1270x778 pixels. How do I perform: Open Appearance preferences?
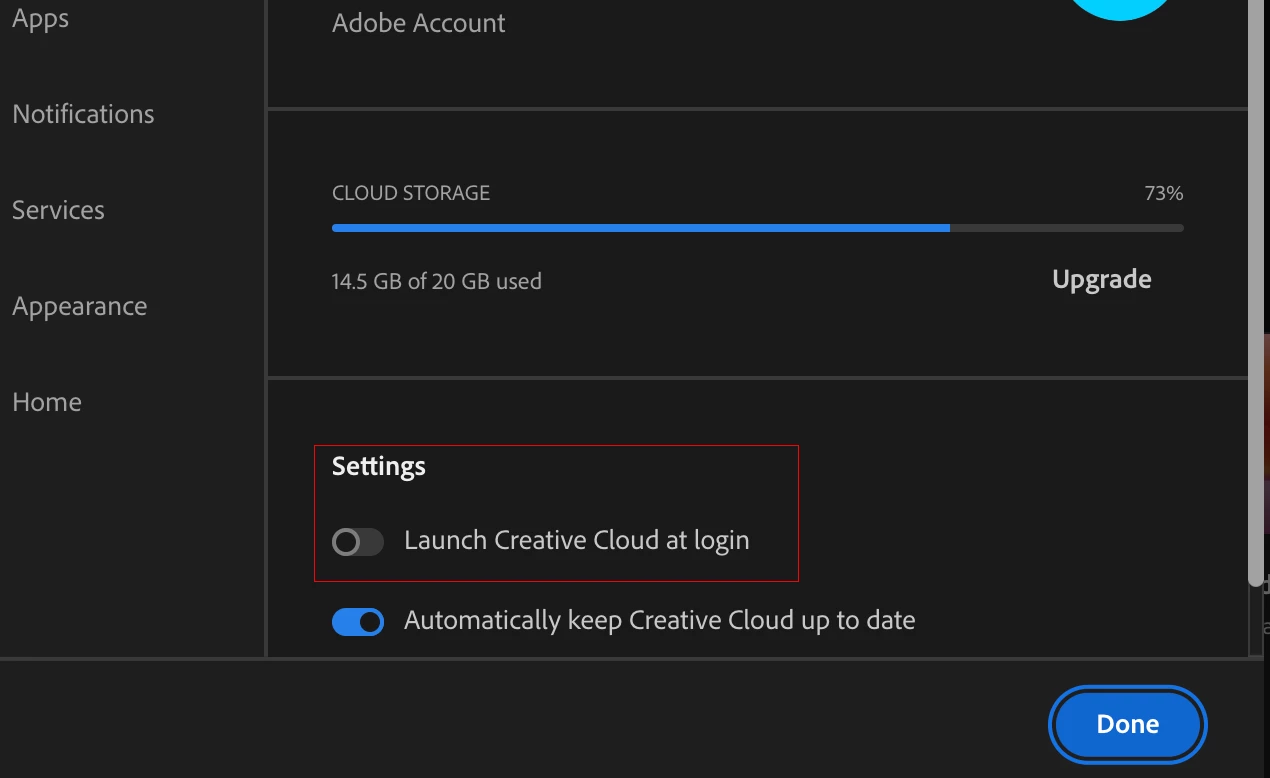pyautogui.click(x=79, y=306)
